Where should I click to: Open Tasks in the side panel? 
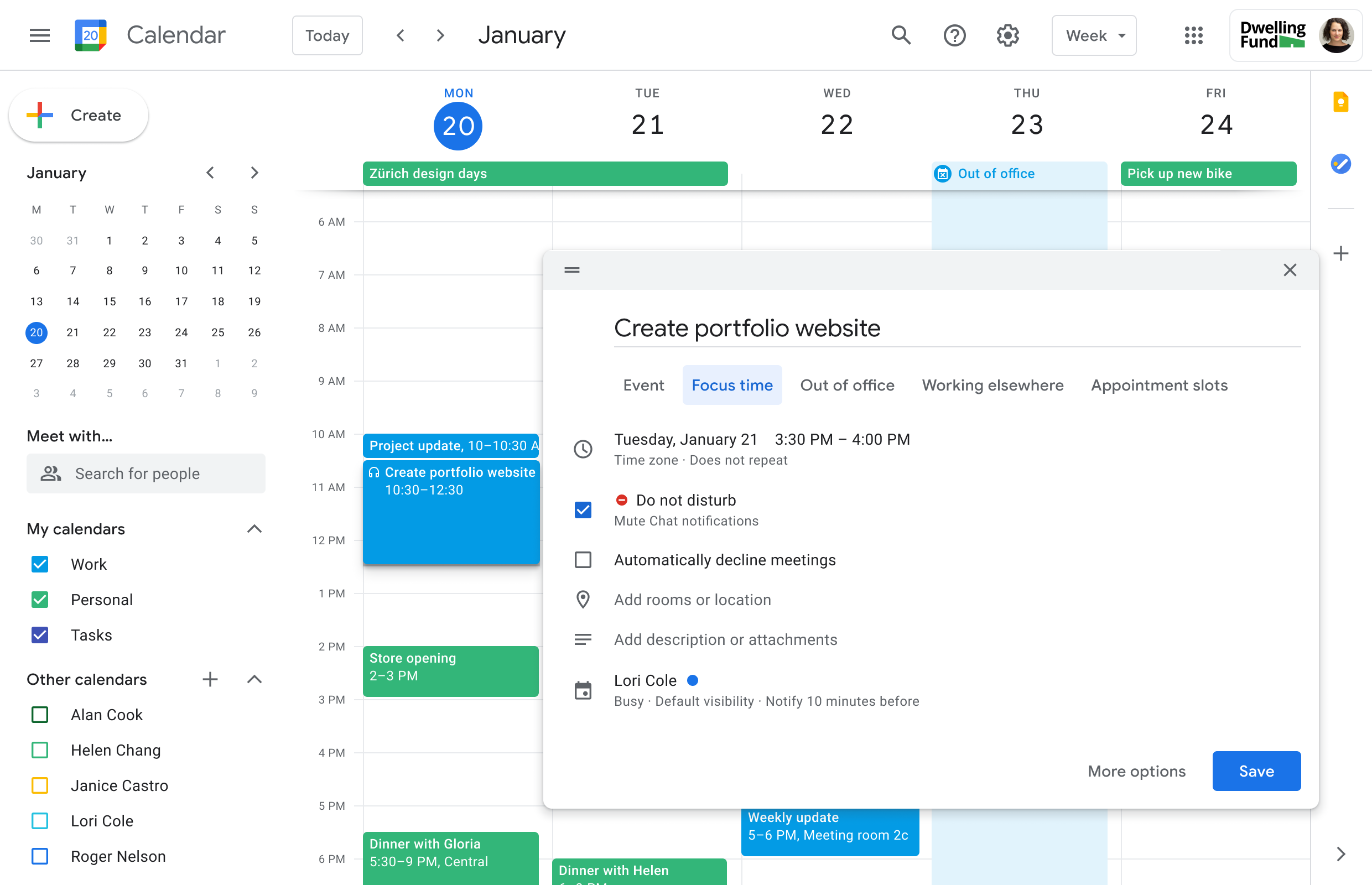point(1340,164)
